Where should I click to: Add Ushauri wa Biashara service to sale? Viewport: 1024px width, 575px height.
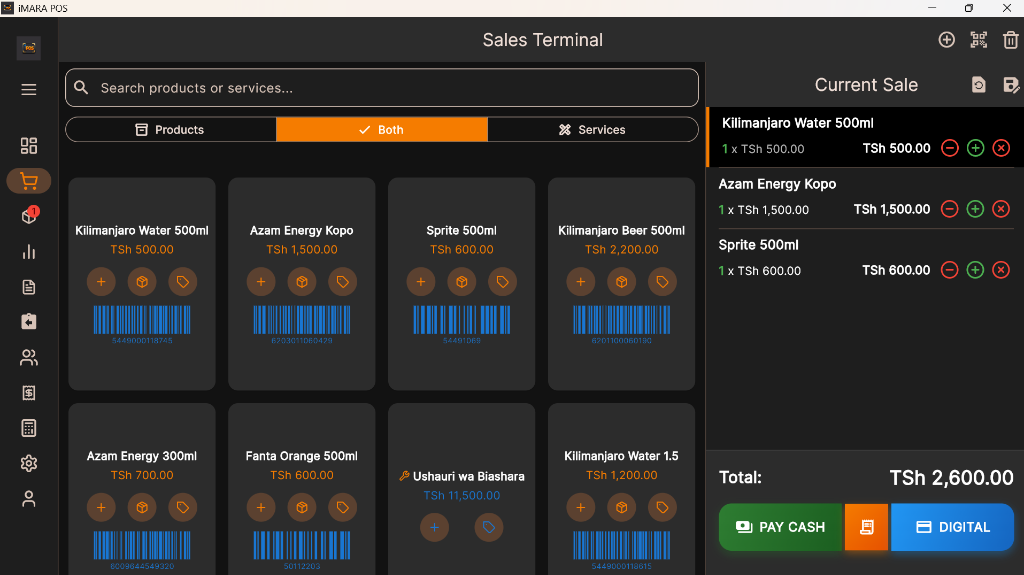coord(434,527)
